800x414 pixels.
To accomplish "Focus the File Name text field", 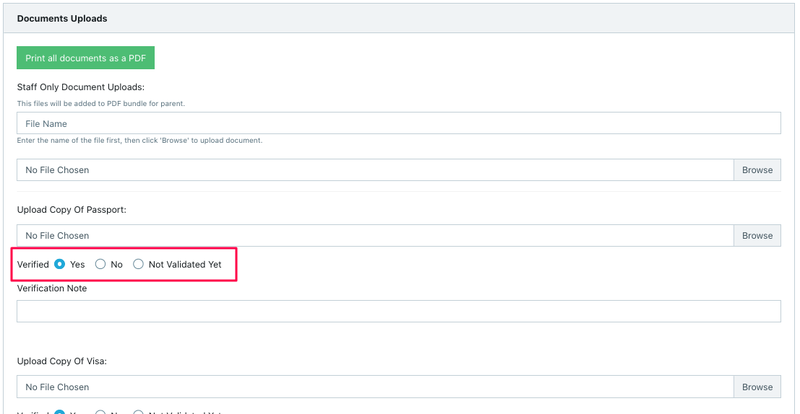I will [398, 123].
